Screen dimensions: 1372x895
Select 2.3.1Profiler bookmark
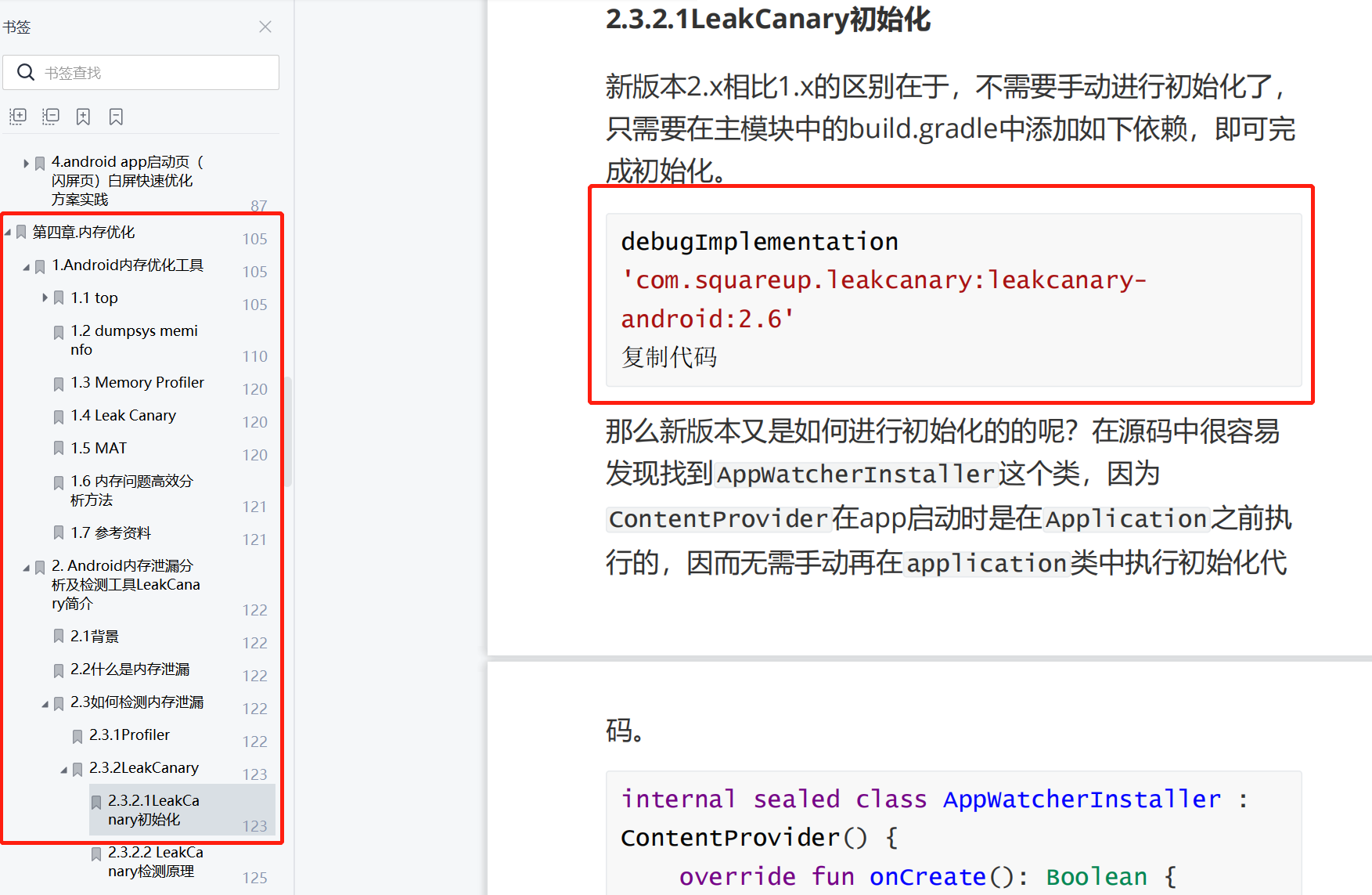point(129,734)
